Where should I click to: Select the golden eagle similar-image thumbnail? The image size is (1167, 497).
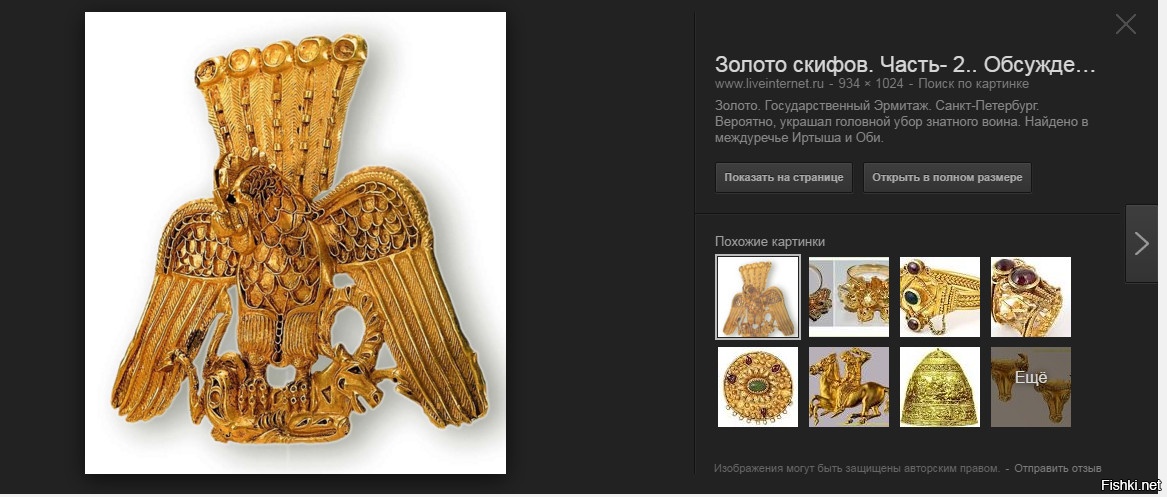pyautogui.click(x=758, y=297)
